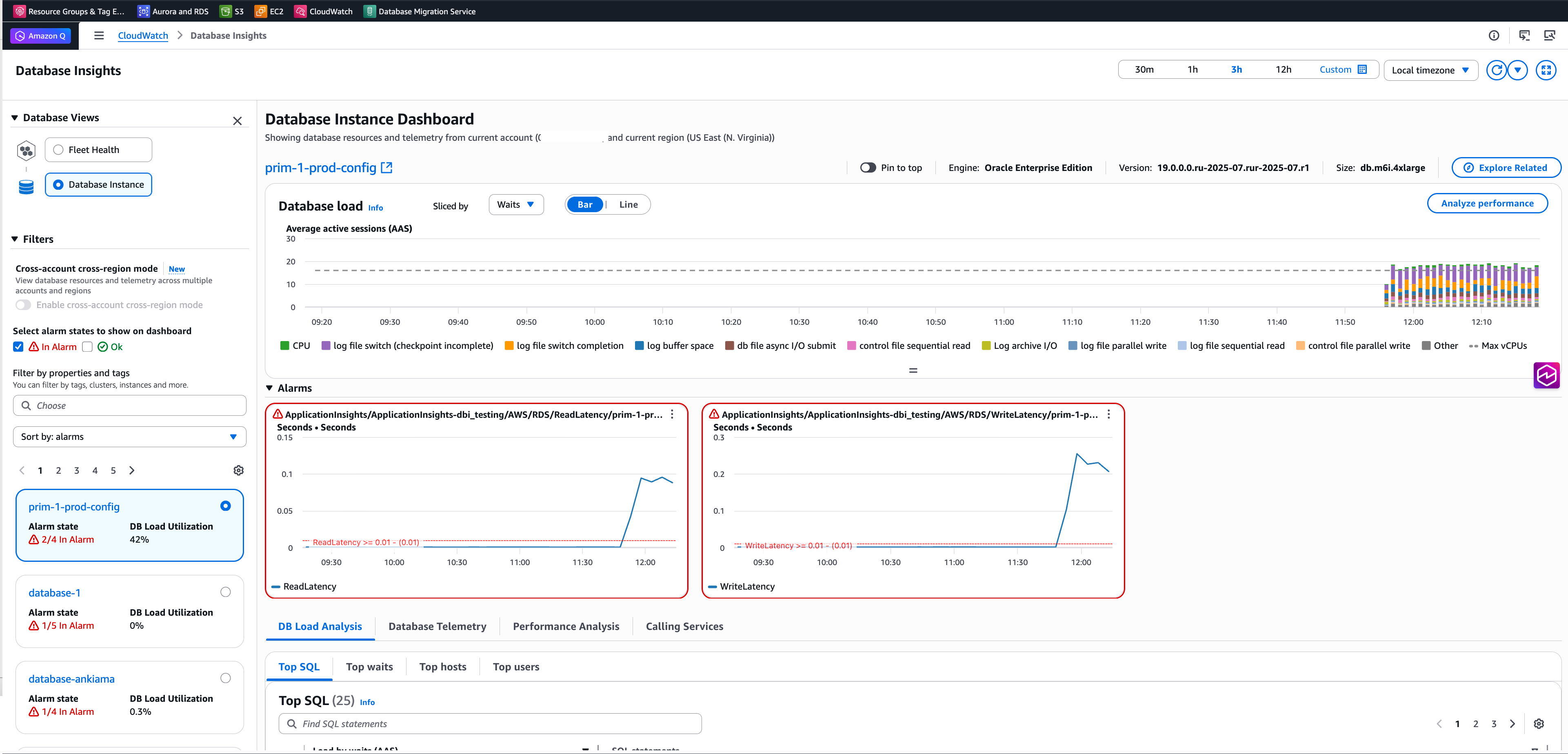
Task: Click Filter by properties Choose field
Action: 130,405
